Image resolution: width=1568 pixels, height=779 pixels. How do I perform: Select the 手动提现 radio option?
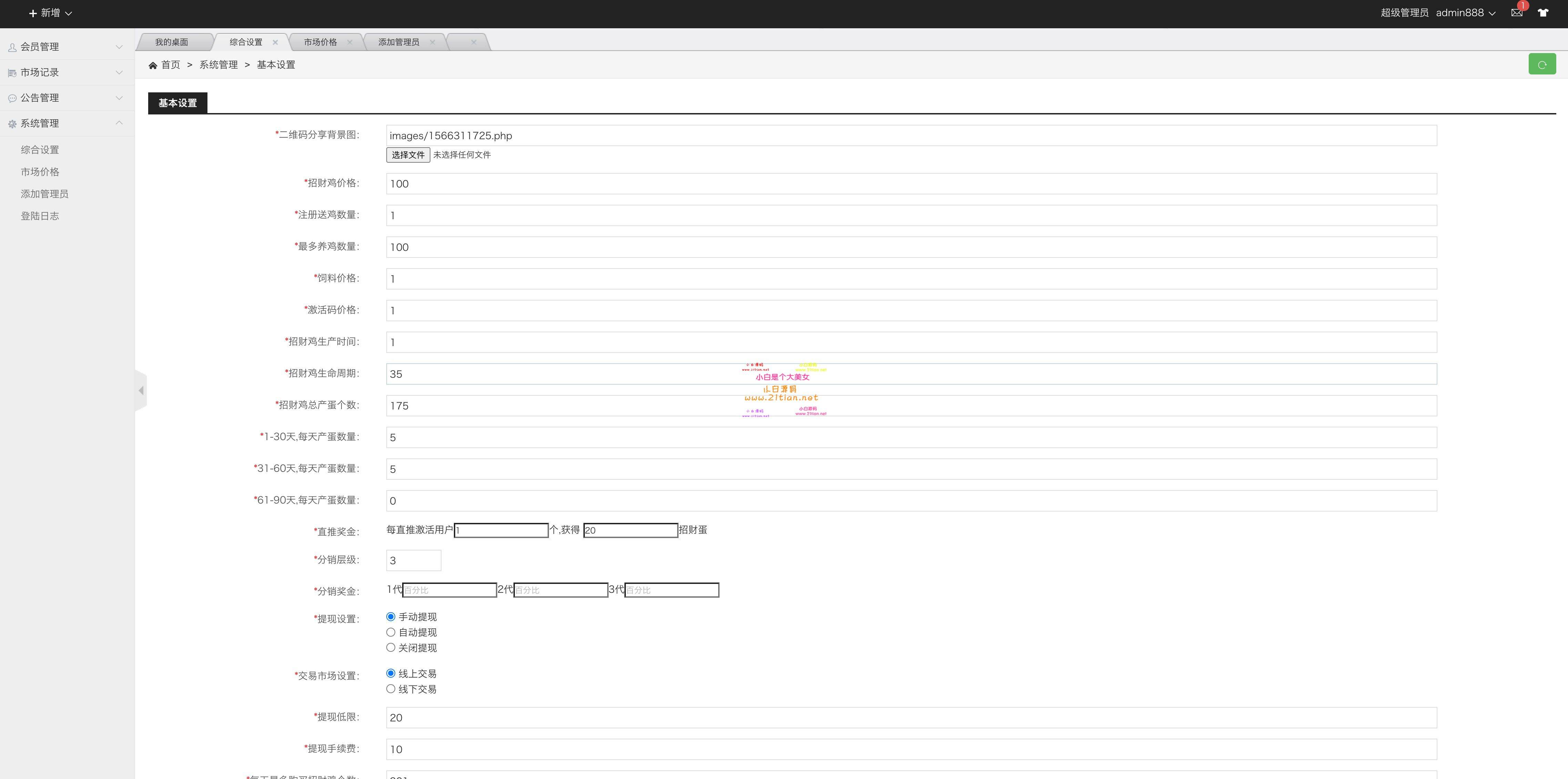(x=391, y=617)
